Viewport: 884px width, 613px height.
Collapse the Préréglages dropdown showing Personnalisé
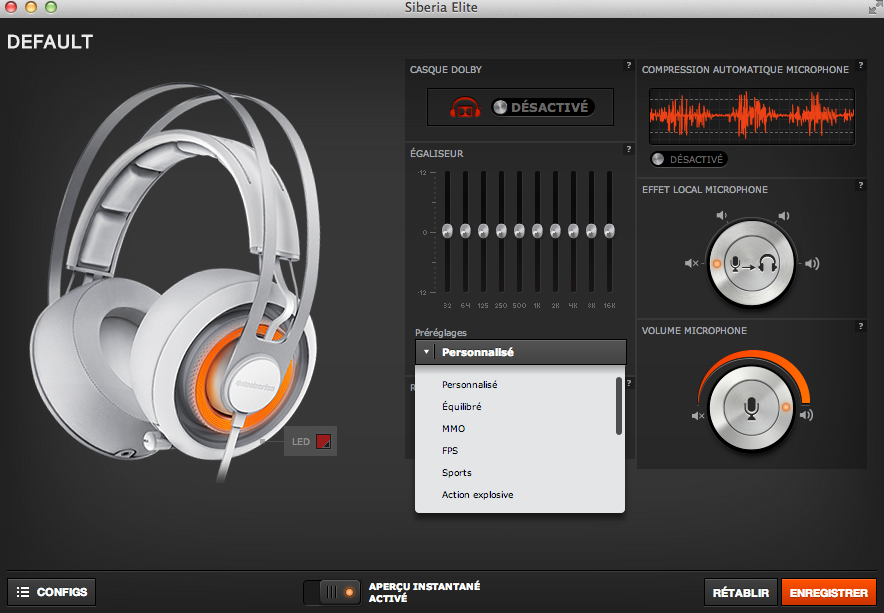tap(520, 352)
